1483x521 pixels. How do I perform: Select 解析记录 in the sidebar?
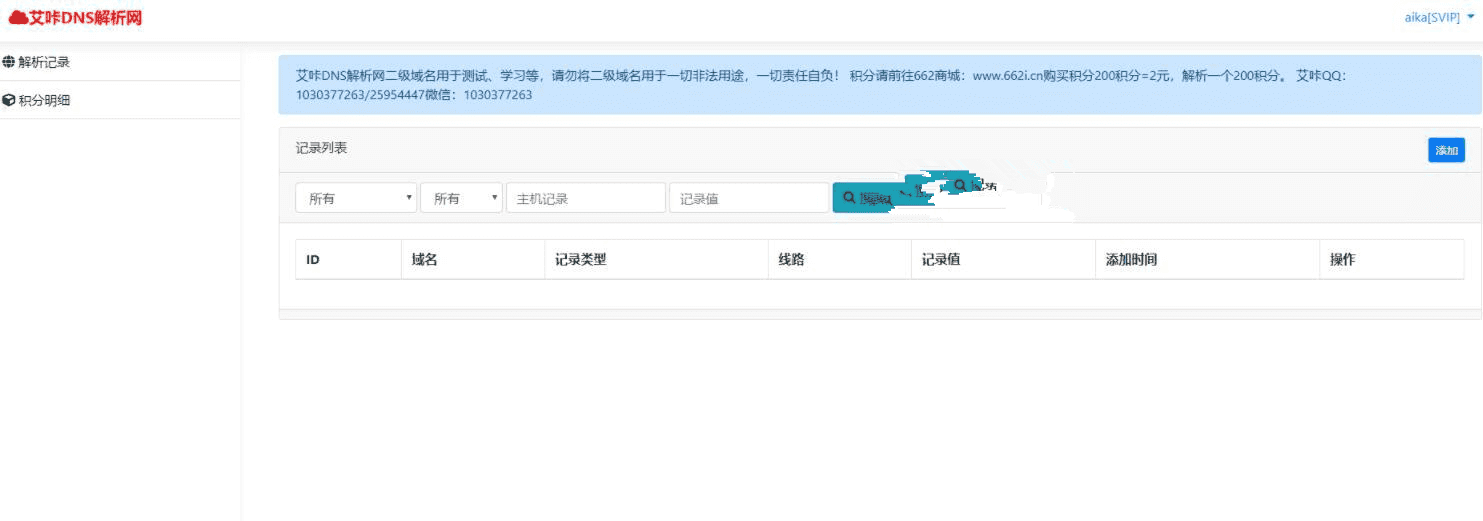coord(44,62)
